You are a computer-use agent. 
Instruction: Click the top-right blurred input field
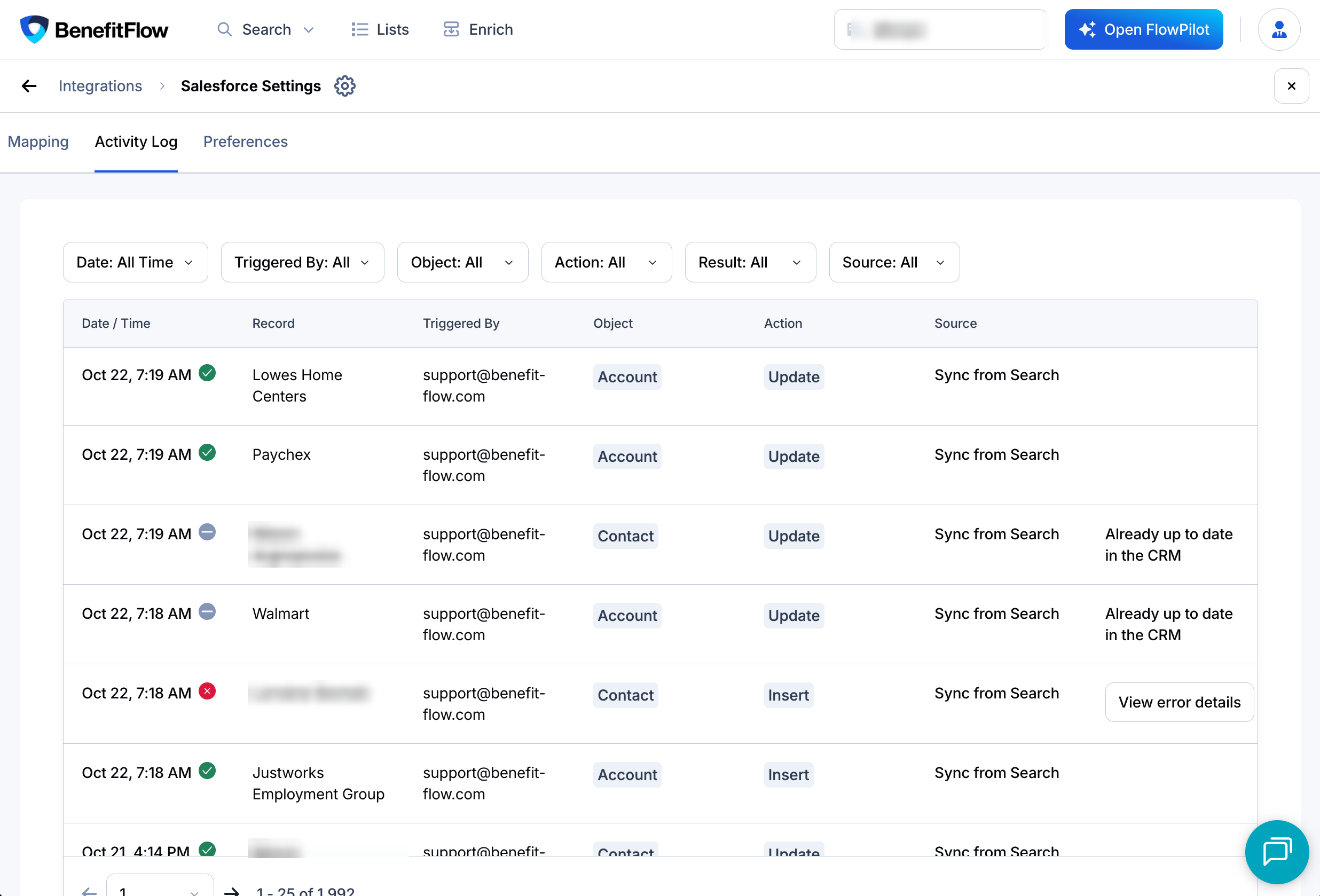pos(940,29)
